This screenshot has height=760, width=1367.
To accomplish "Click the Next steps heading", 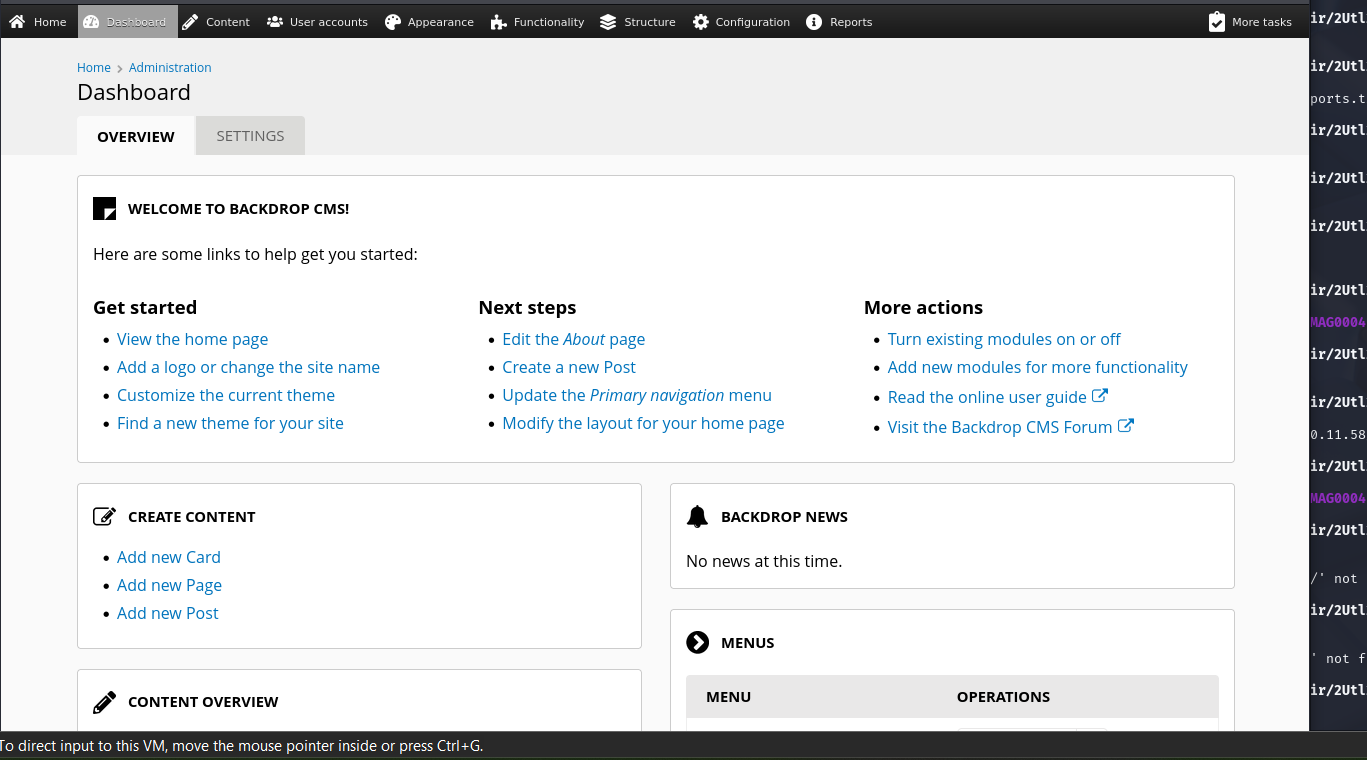I will tap(527, 307).
